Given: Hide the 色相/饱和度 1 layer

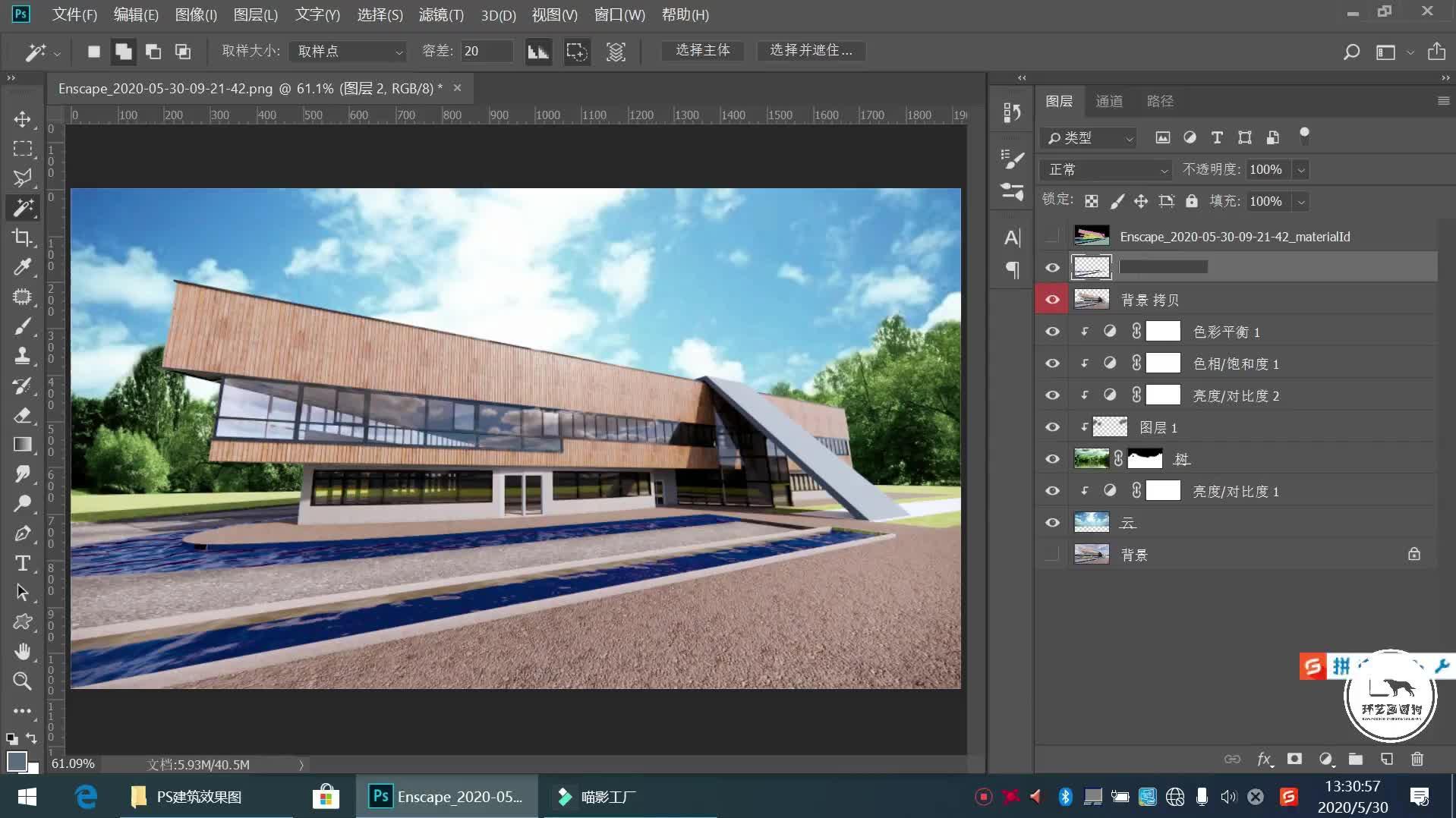Looking at the screenshot, I should point(1052,363).
